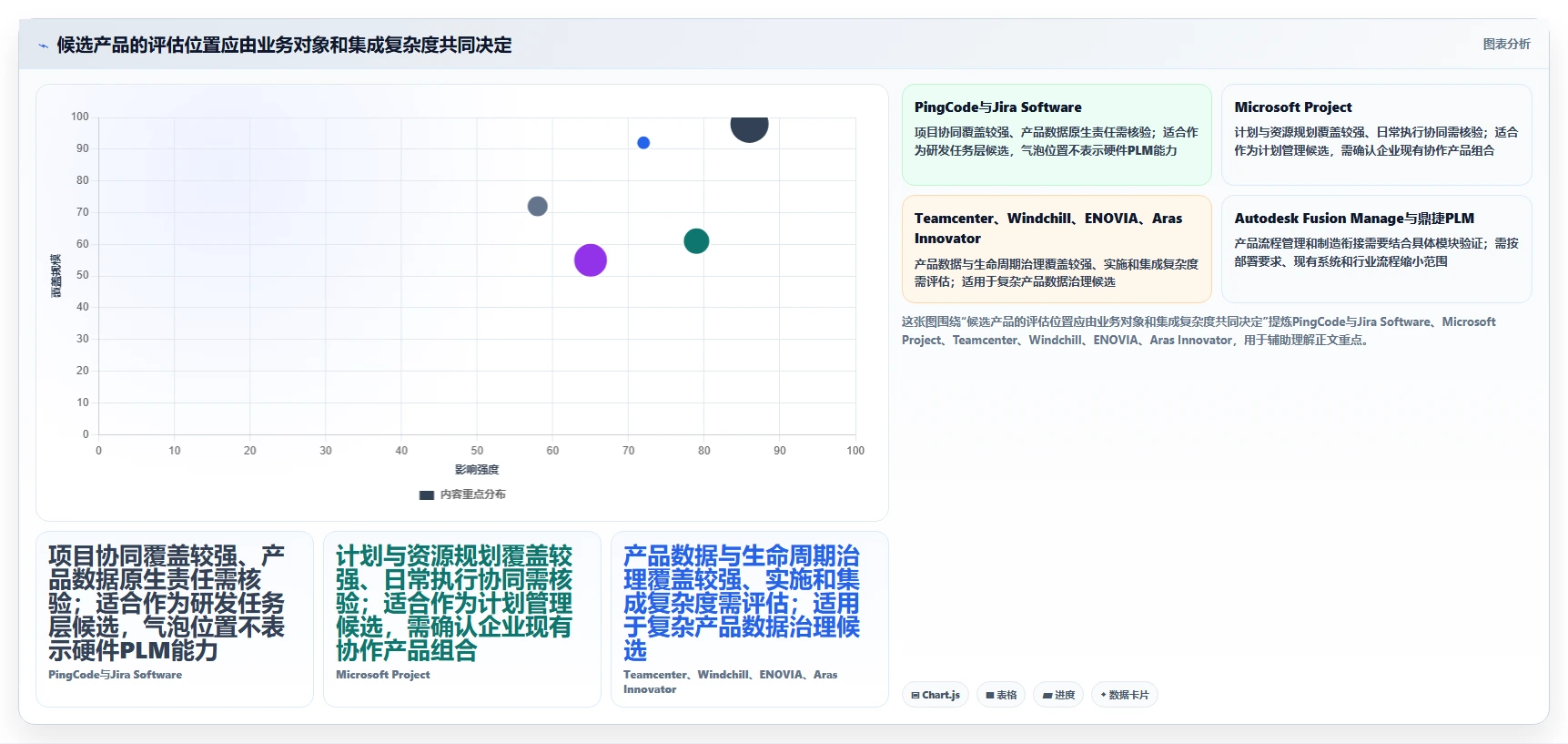Select the teal green bubble in chart
This screenshot has width=1568, height=744.
pyautogui.click(x=696, y=241)
